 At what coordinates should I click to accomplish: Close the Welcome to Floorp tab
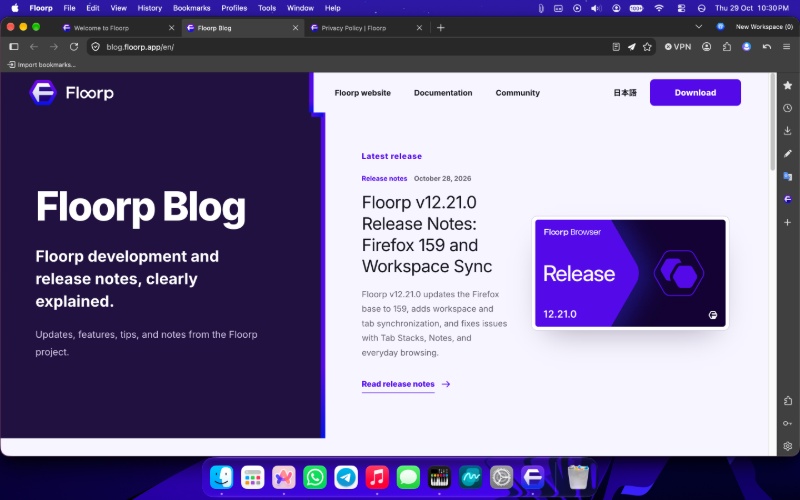click(171, 28)
